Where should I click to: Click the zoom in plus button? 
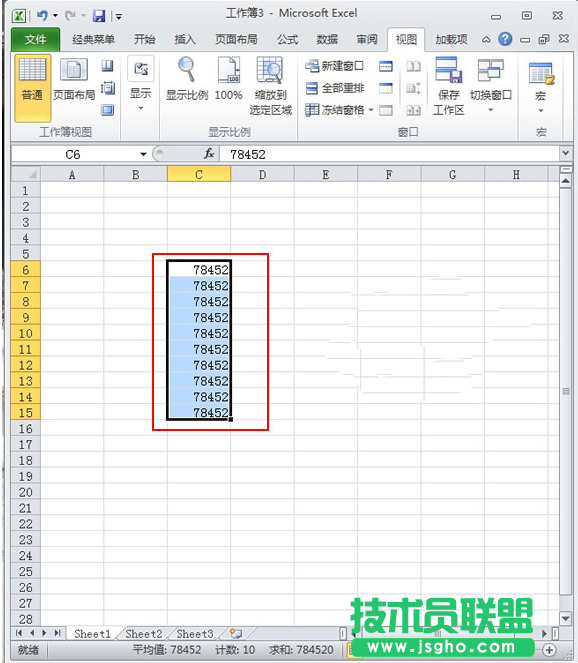coord(549,649)
